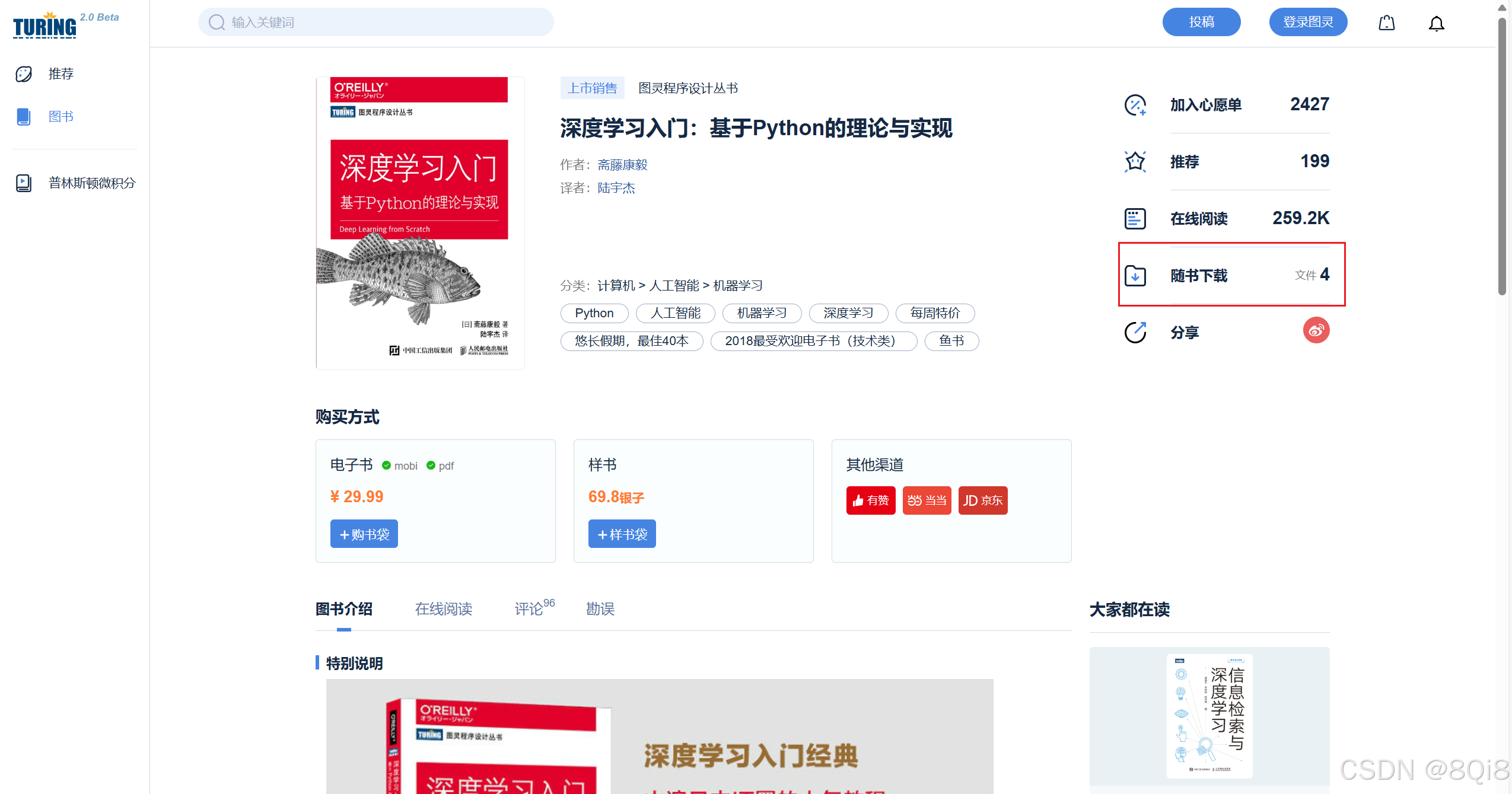Screen dimensions: 1512x794
Task: Click the 推荐 star icon
Action: coord(1135,161)
